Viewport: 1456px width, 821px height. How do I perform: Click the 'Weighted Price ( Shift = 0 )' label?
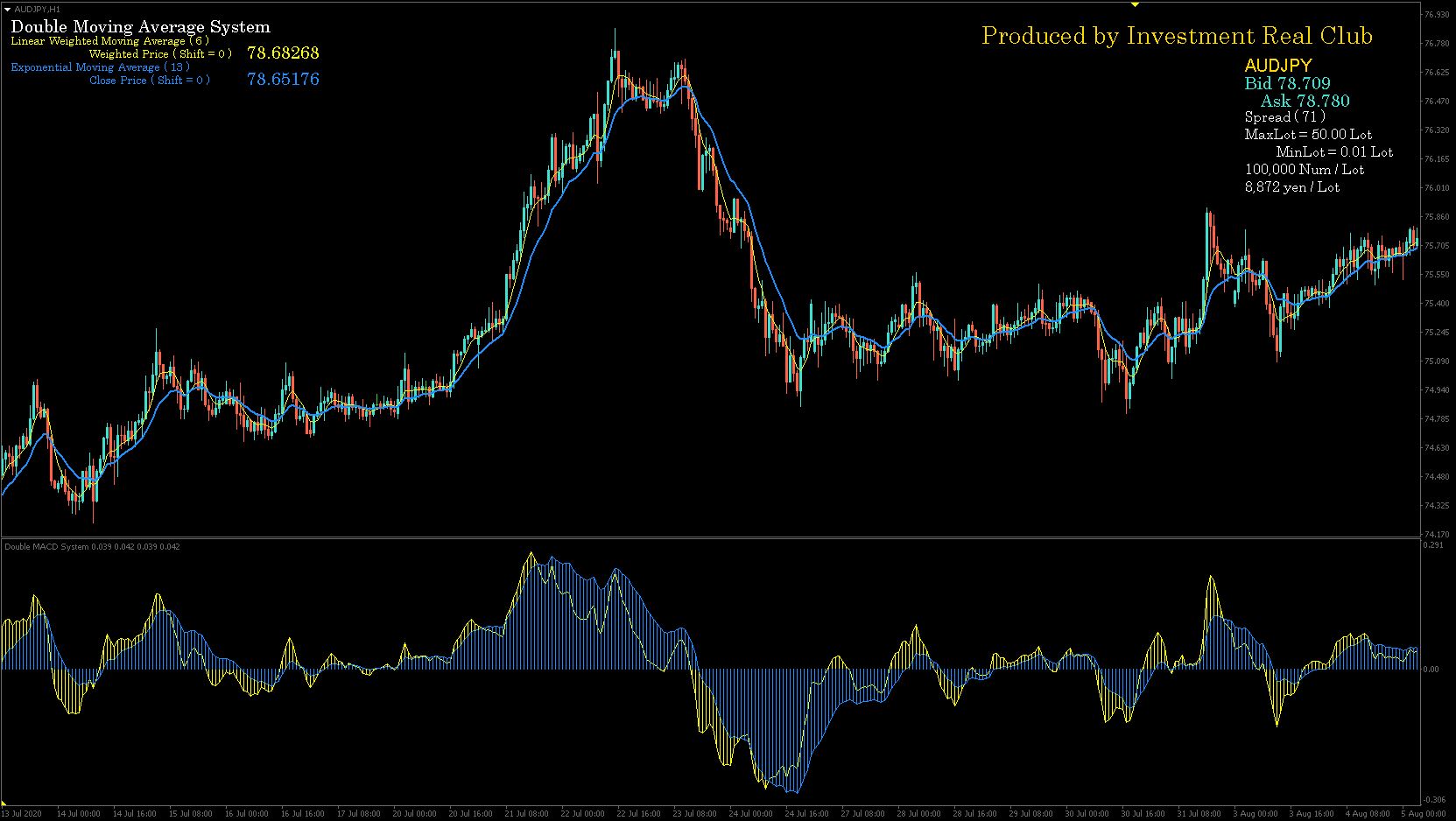(161, 54)
